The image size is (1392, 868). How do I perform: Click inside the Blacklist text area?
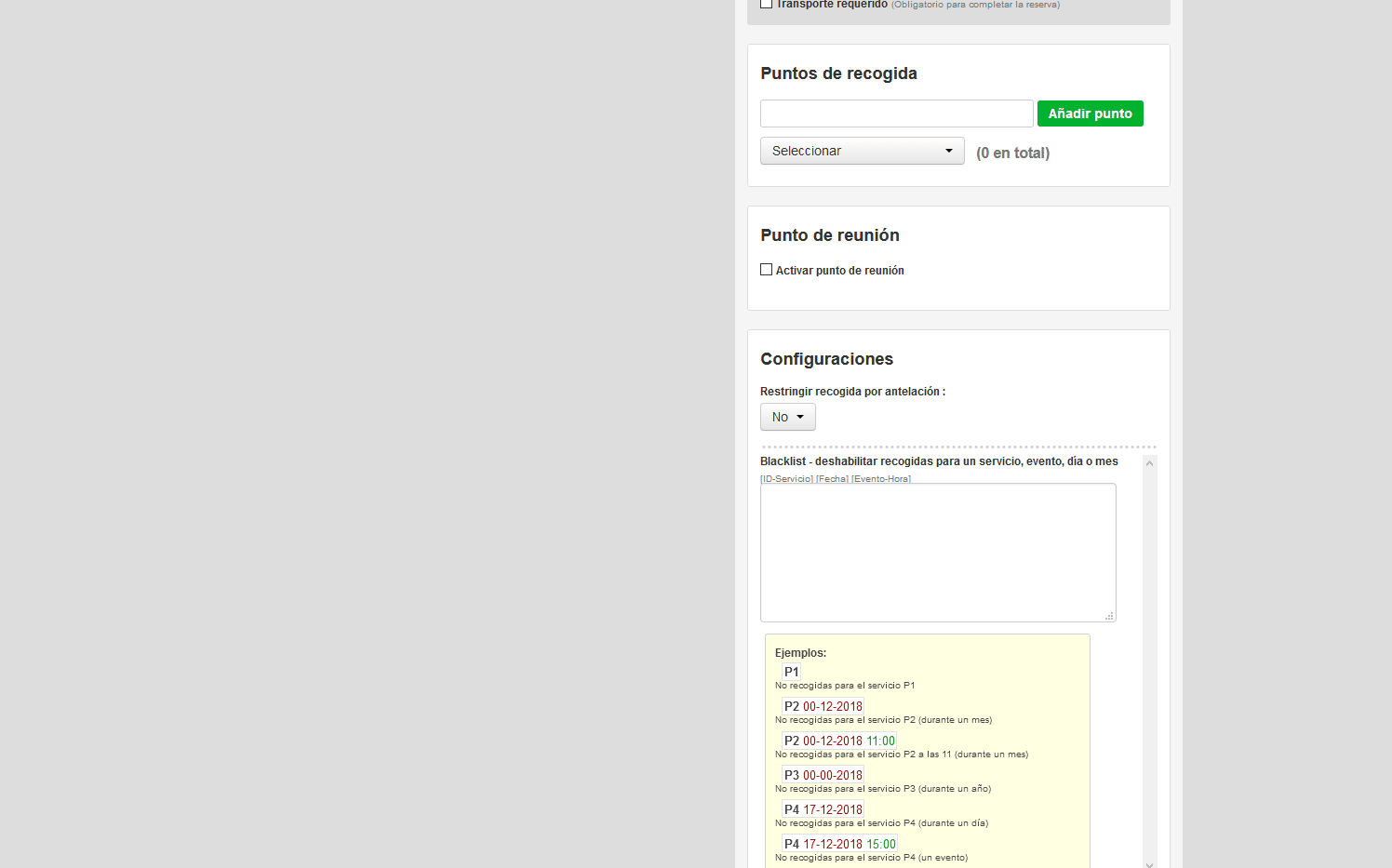pyautogui.click(x=938, y=553)
